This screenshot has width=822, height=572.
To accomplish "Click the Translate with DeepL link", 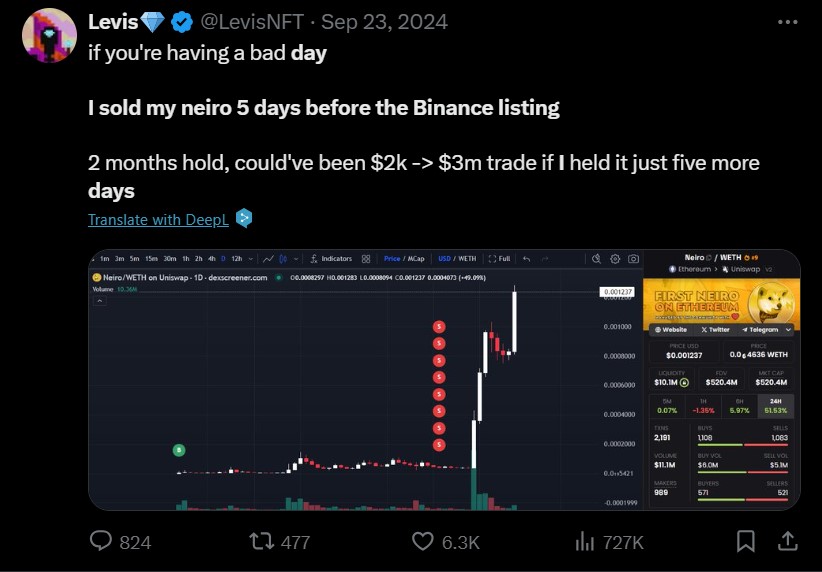I will point(158,219).
